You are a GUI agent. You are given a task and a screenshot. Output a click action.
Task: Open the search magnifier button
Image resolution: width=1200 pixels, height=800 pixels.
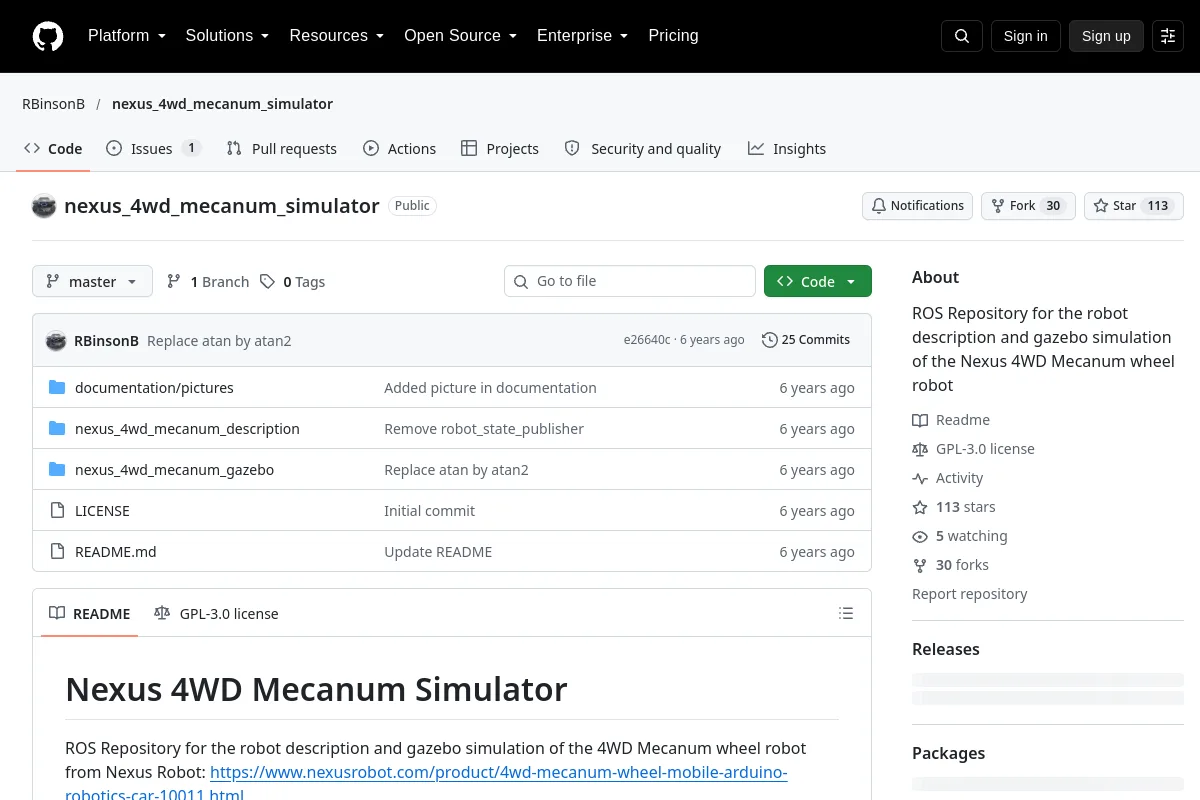click(x=962, y=36)
